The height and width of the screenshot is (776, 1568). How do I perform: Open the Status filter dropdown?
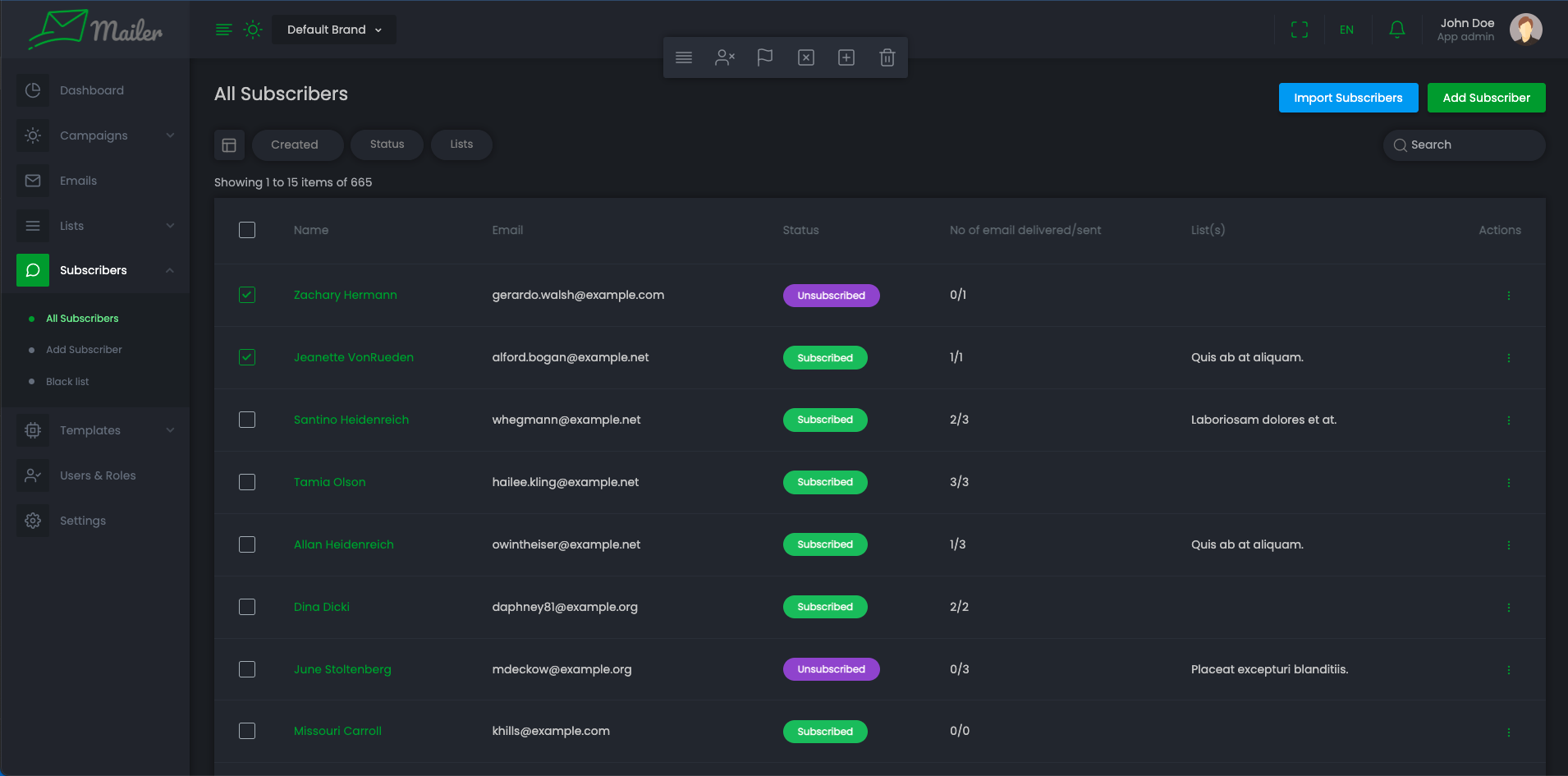click(387, 145)
